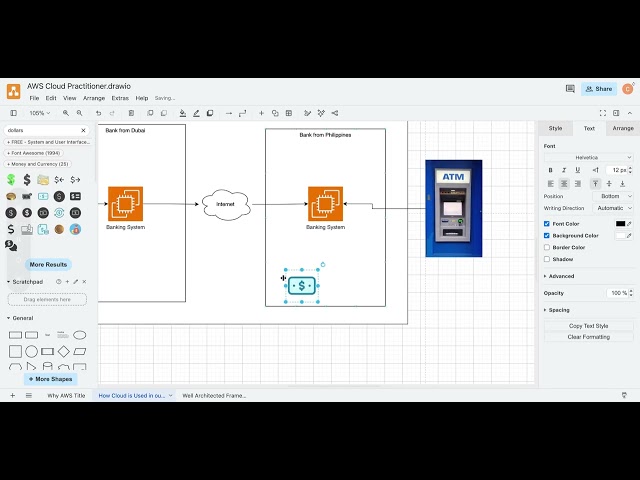640x480 pixels.
Task: Open the black font color swatch
Action: coord(620,224)
